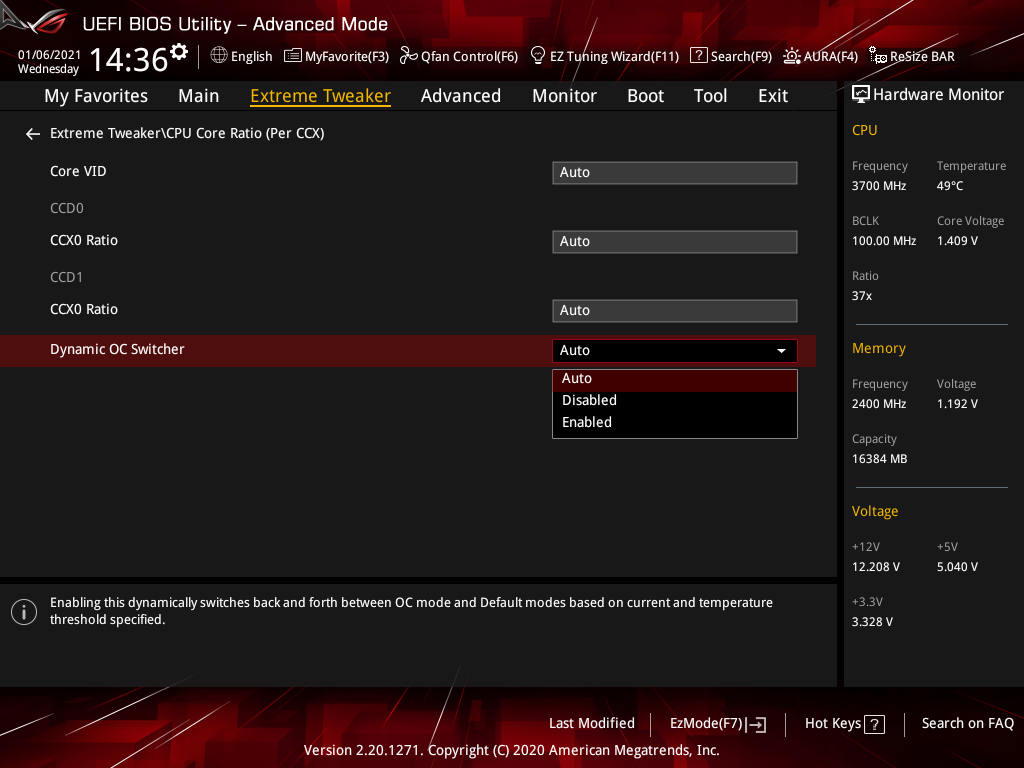Select the Dynamic OC Switcher row label
This screenshot has height=768, width=1024.
coord(117,349)
